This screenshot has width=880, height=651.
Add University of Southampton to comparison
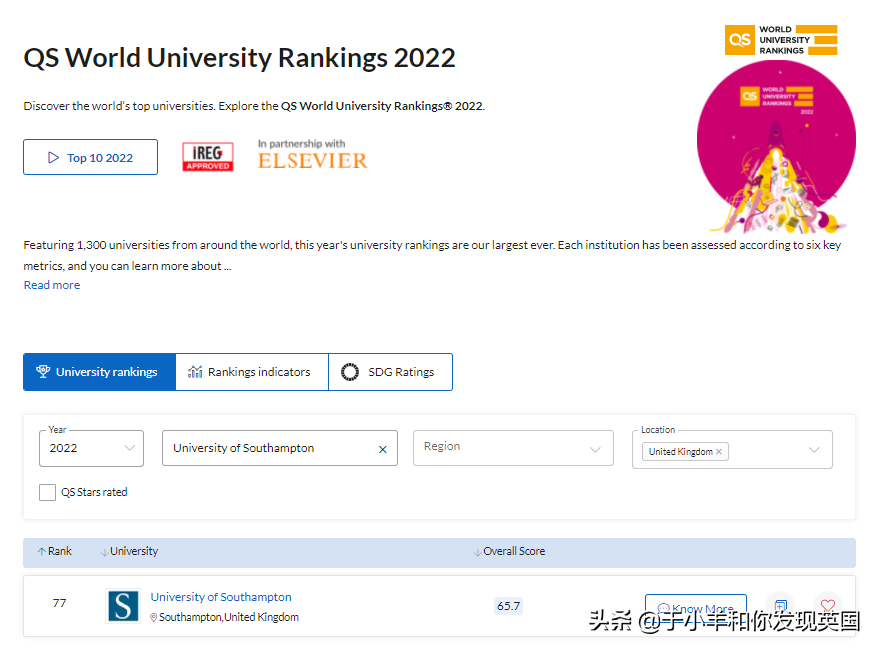pos(780,604)
